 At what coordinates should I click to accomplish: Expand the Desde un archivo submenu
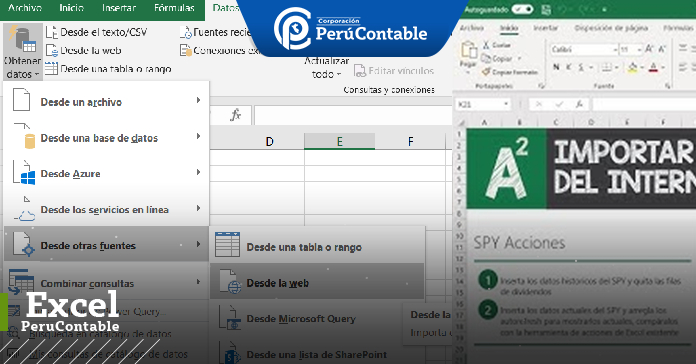(107, 101)
